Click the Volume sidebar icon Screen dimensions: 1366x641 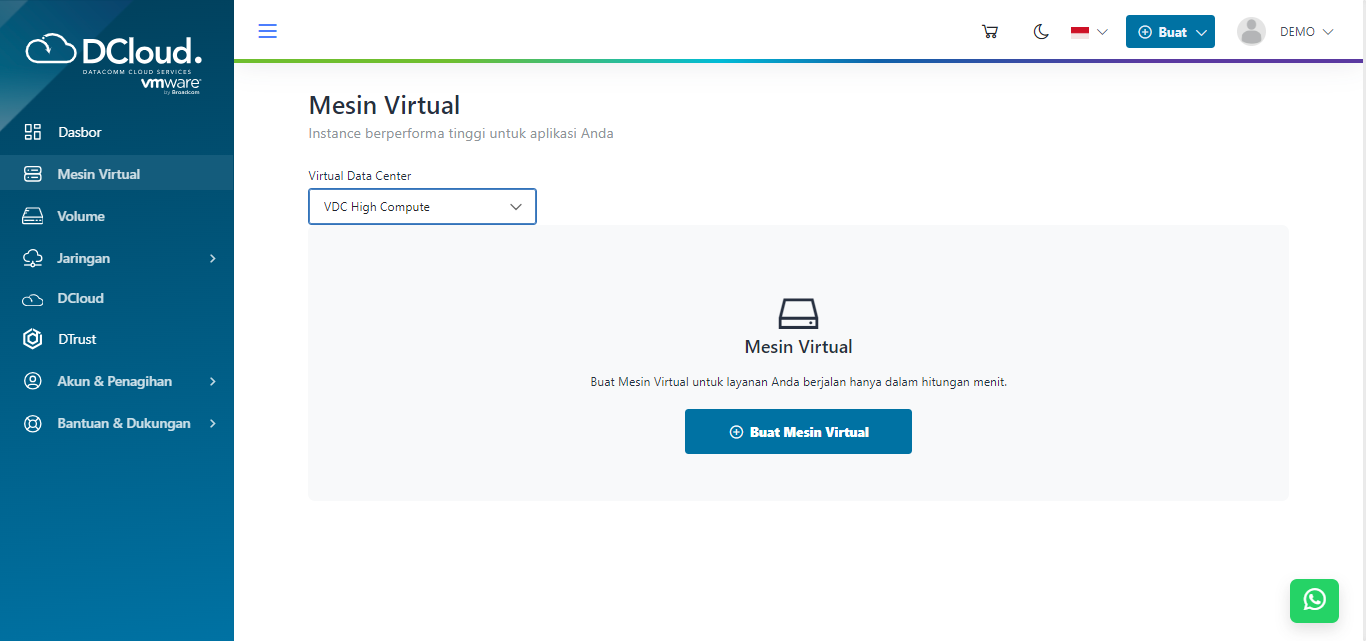coord(32,215)
